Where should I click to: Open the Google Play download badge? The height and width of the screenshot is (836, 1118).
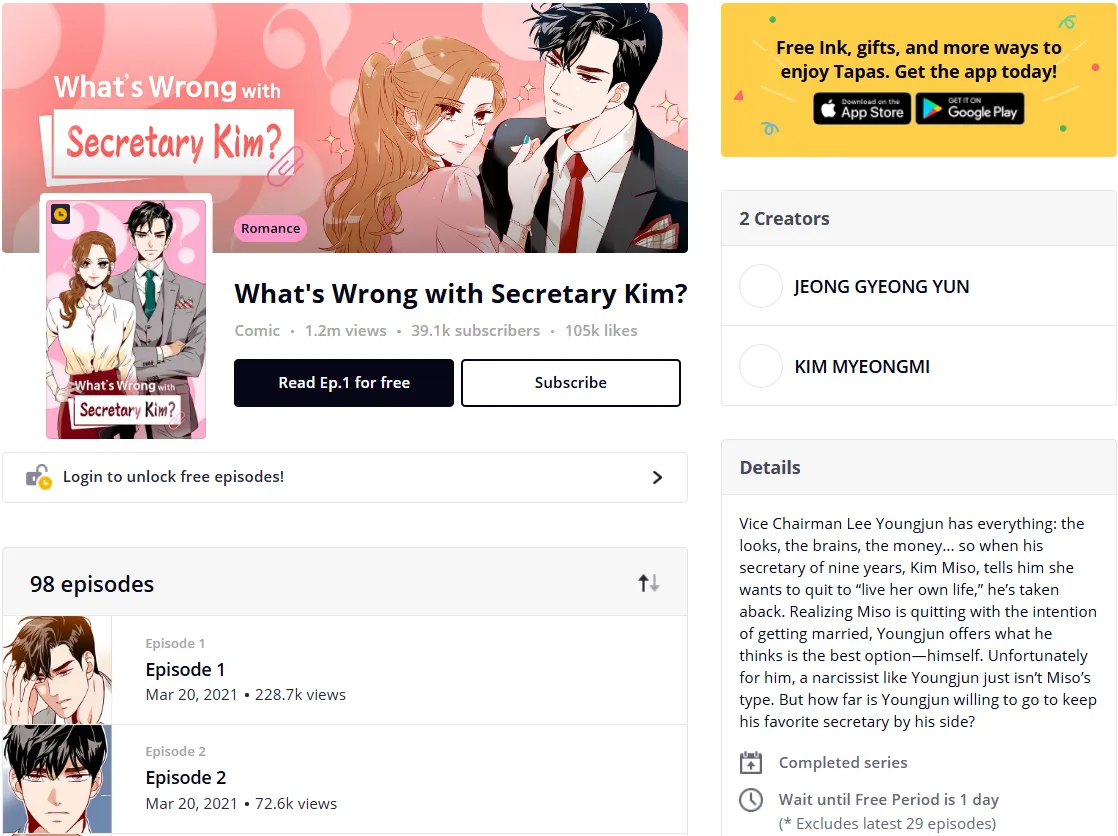point(970,108)
